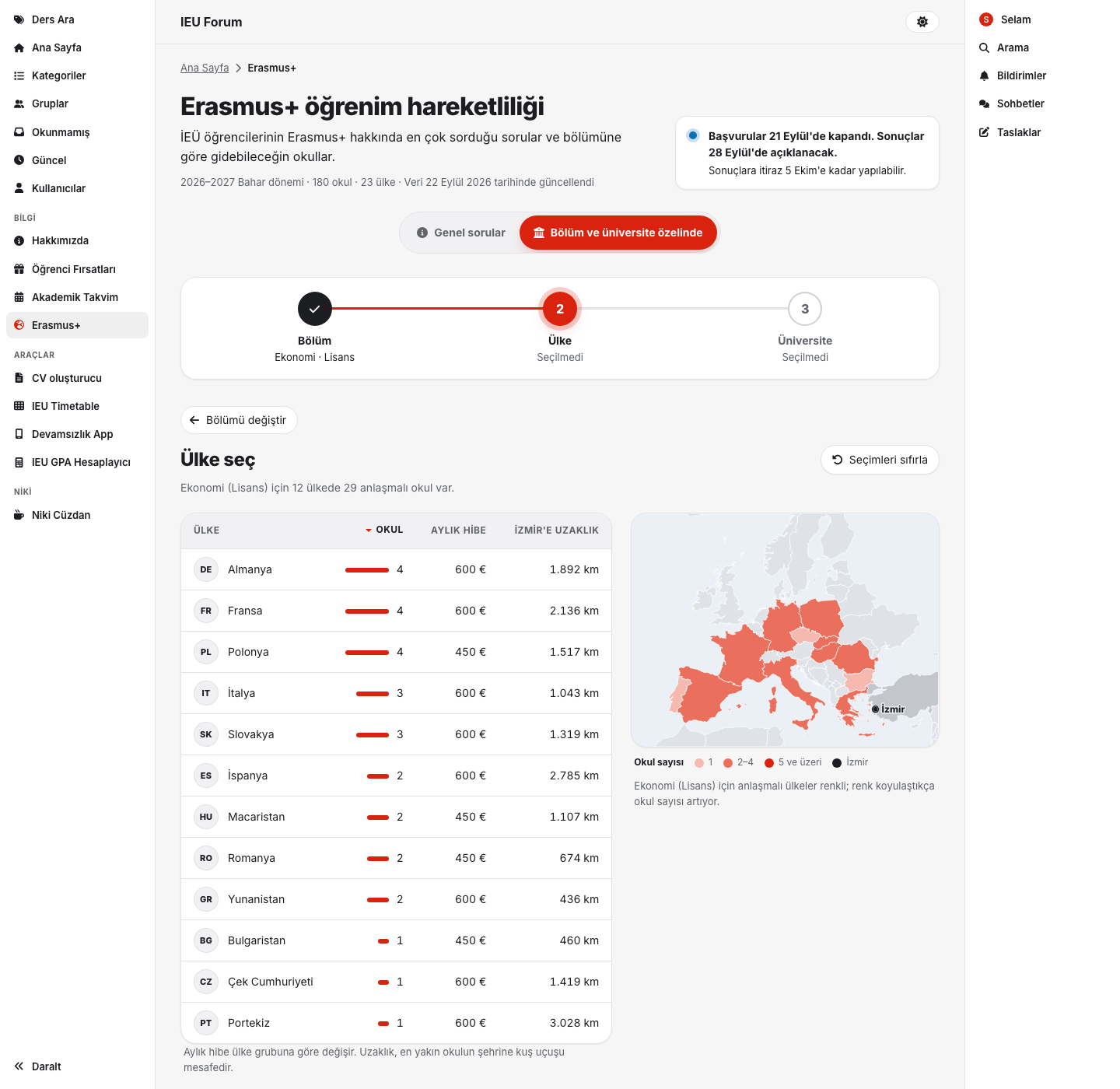This screenshot has width=1120, height=1089.
Task: Pick the Bulgaristan row
Action: 396,940
